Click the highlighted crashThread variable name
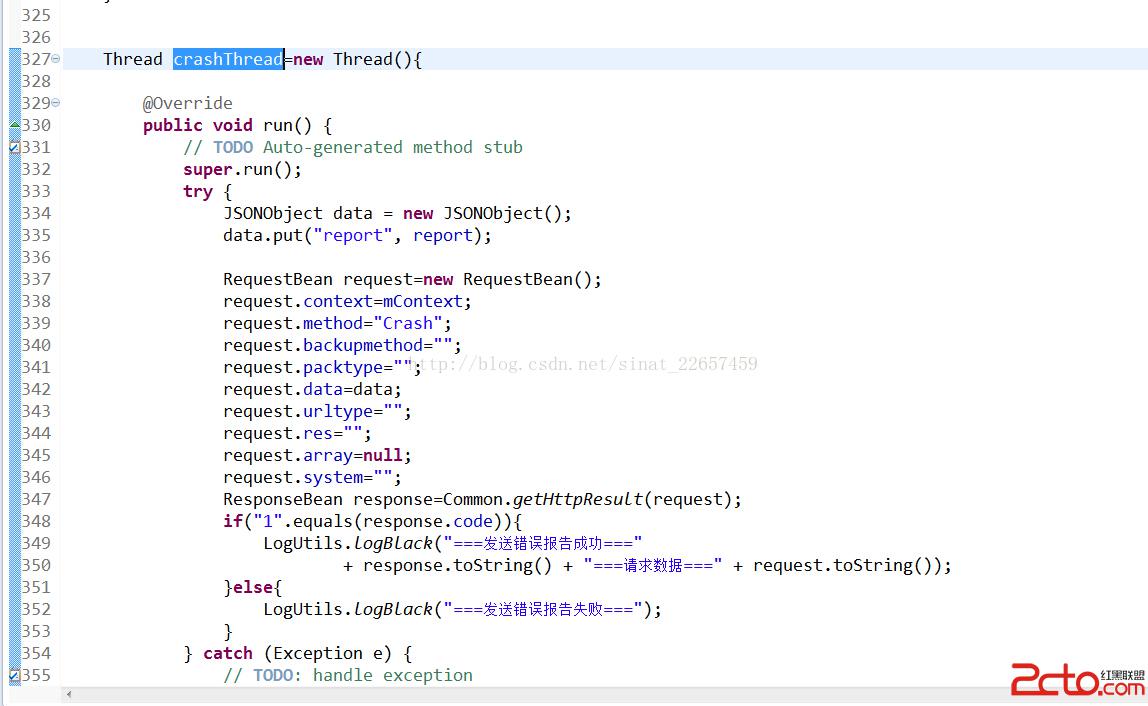 pyautogui.click(x=228, y=59)
